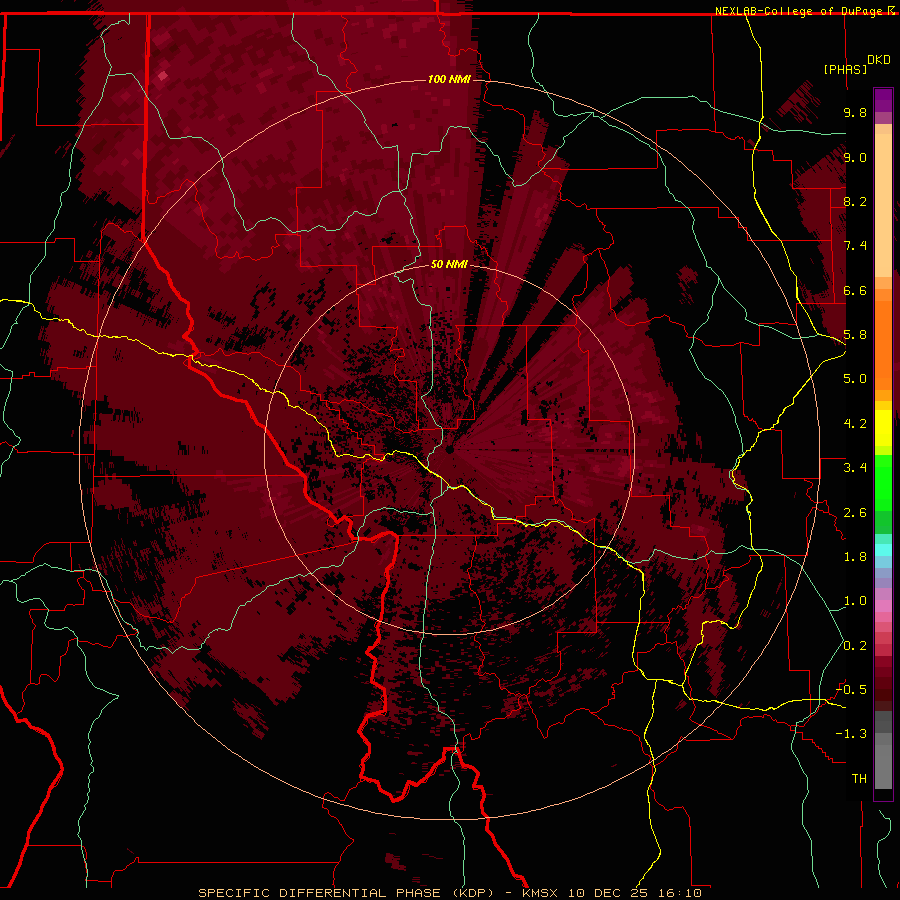This screenshot has height=900, width=900.
Task: Pick the gray segment of the color bar
Action: click(x=883, y=749)
